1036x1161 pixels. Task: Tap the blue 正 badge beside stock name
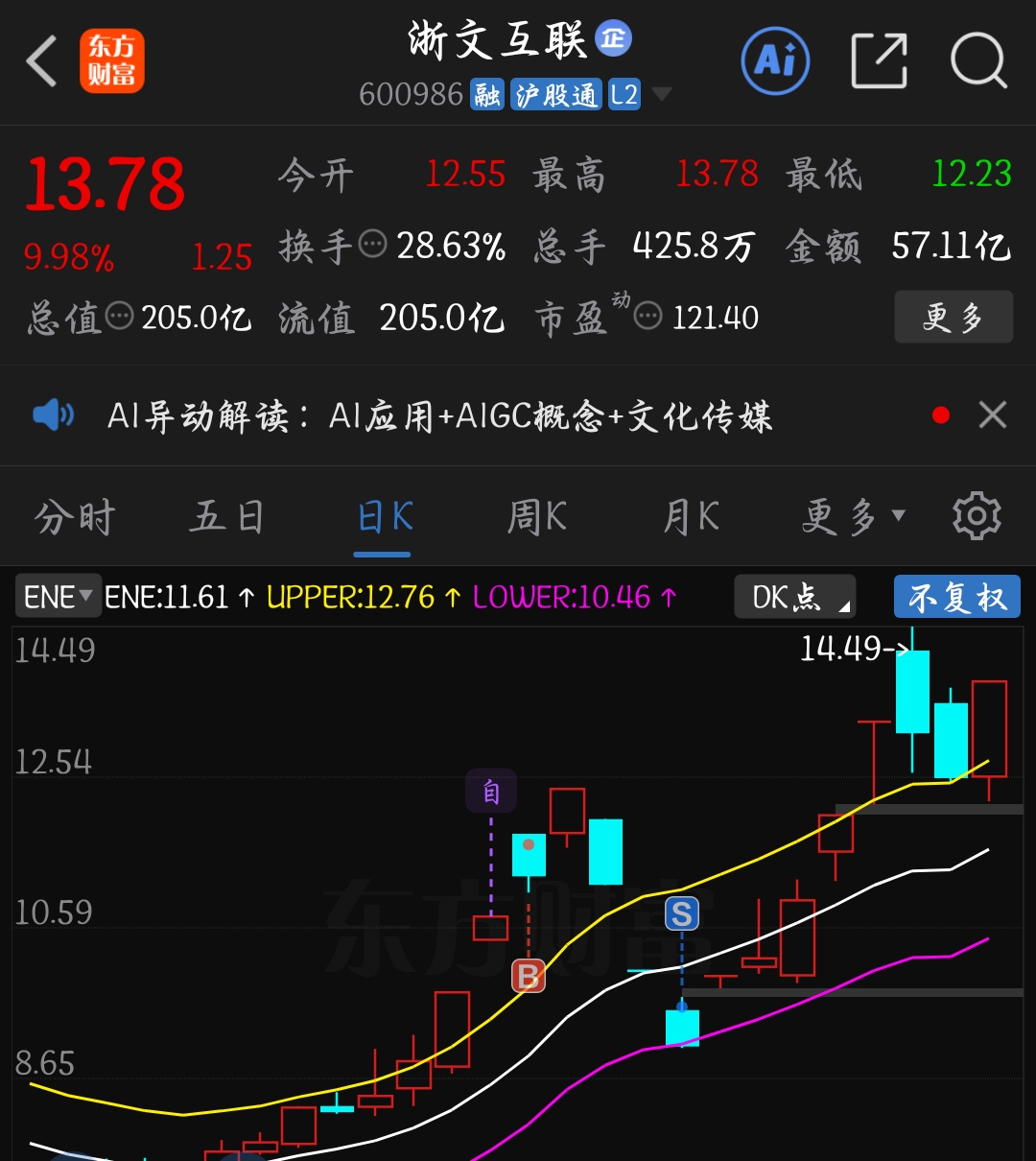(x=614, y=38)
